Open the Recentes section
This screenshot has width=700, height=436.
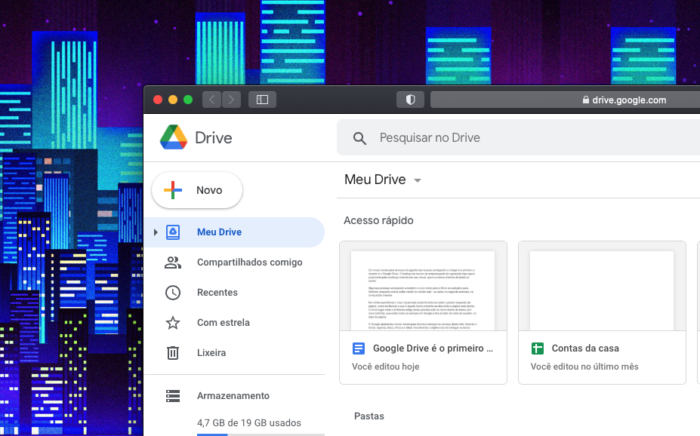[x=234, y=293]
